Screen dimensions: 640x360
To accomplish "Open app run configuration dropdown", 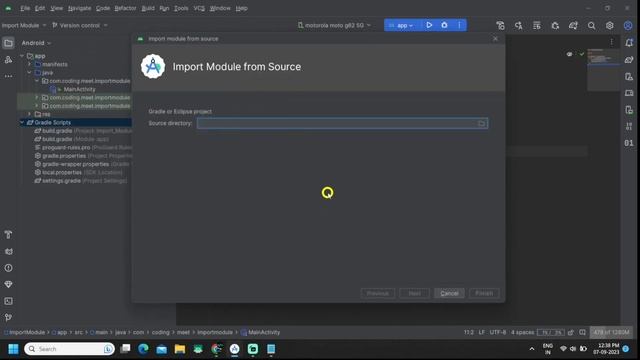I will pos(401,25).
